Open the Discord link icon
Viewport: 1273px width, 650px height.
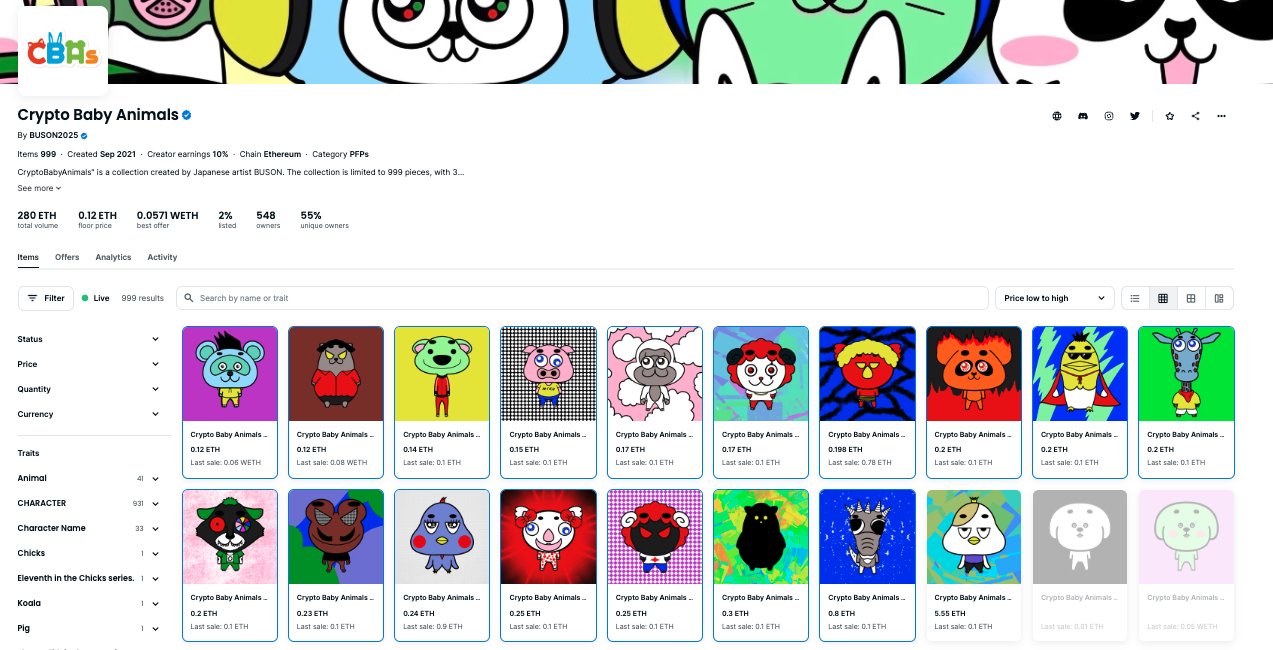(1083, 116)
